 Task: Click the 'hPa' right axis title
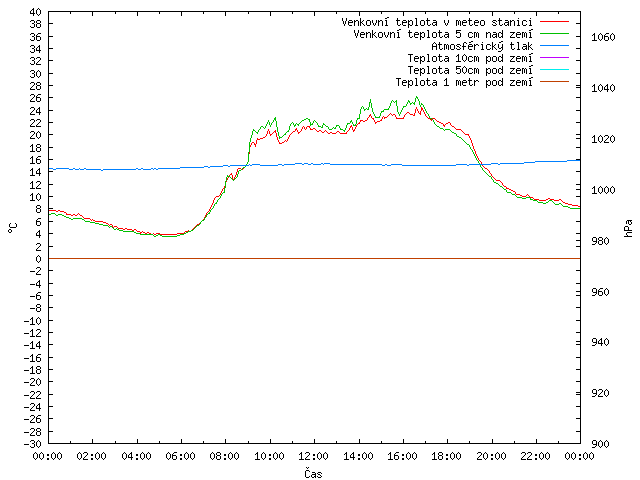point(628,228)
